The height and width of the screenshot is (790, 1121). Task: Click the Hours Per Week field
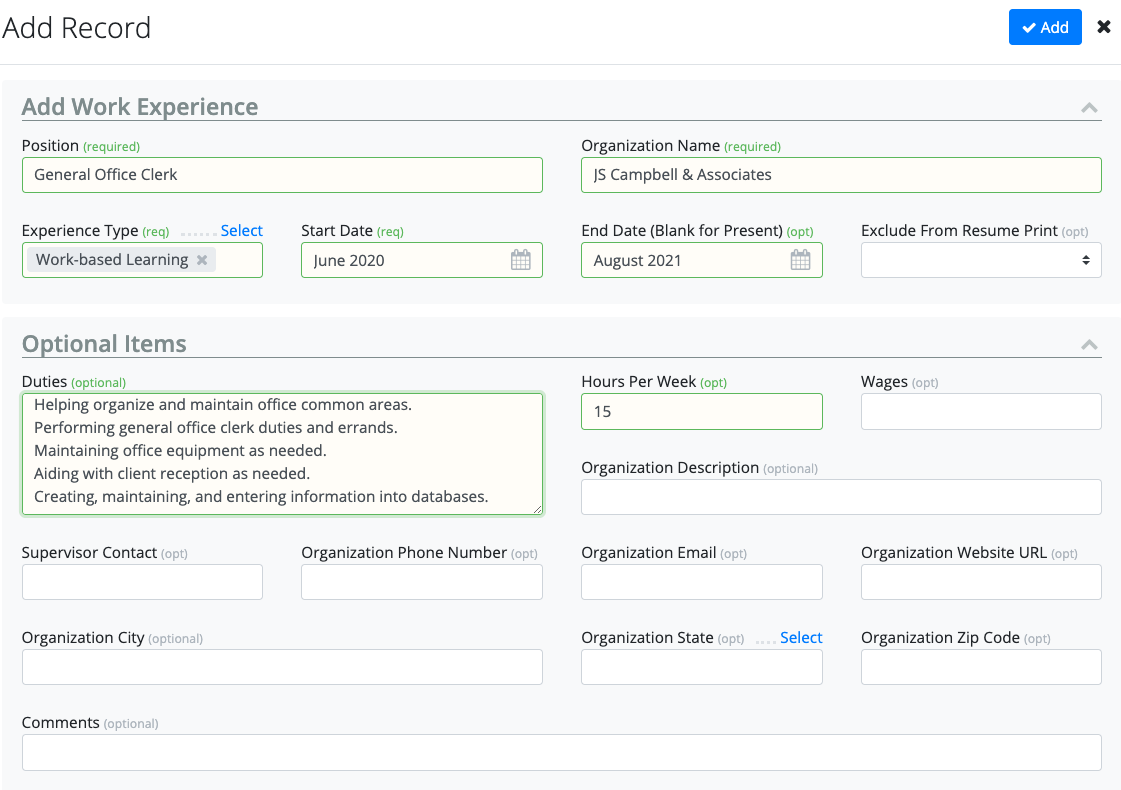(x=701, y=412)
